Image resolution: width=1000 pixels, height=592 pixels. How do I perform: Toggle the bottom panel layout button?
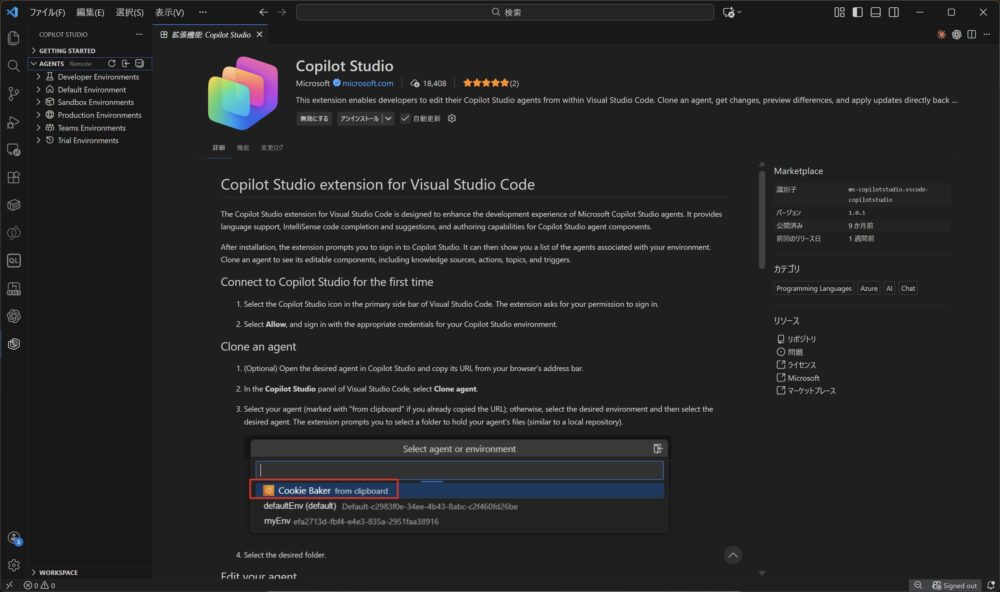click(875, 12)
